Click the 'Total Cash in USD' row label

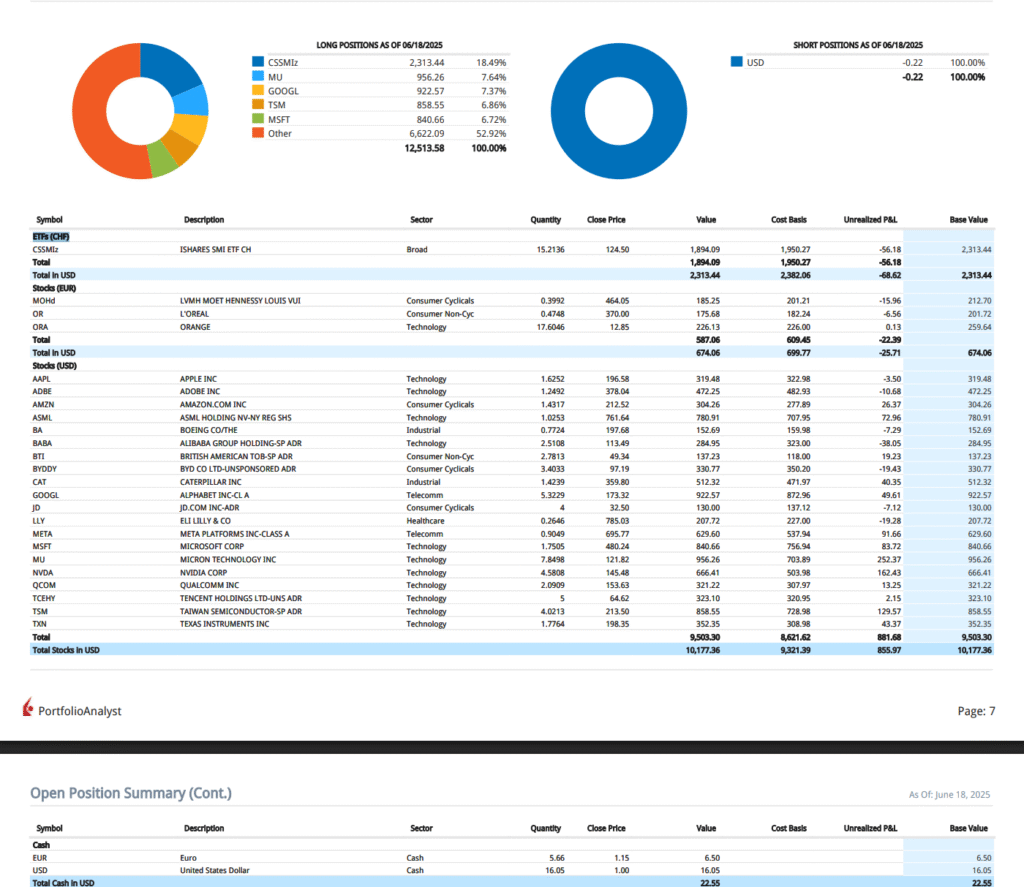click(x=63, y=883)
